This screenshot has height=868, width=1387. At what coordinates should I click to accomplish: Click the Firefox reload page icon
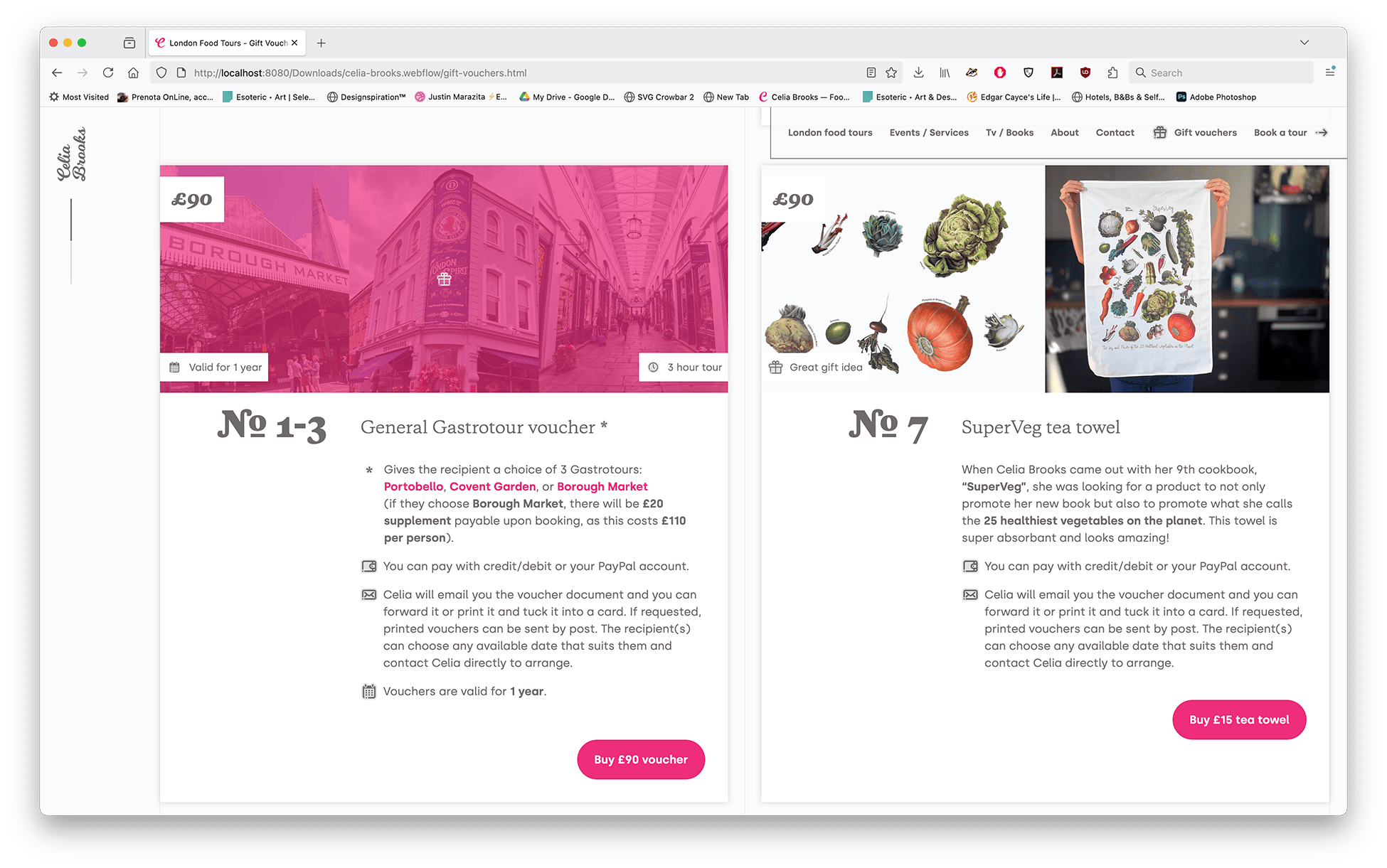108,73
